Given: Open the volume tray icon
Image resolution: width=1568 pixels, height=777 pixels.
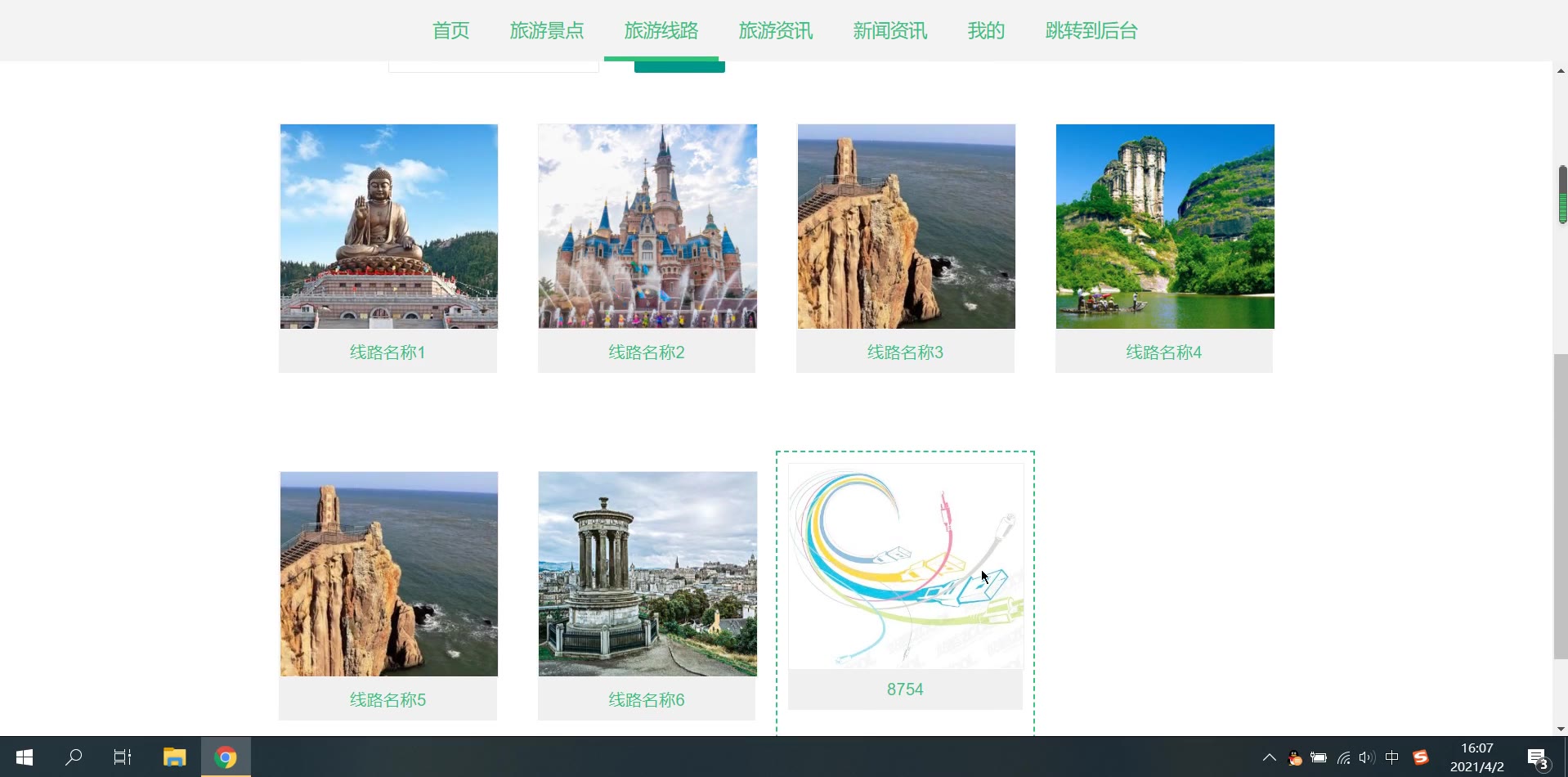Looking at the screenshot, I should [x=1366, y=757].
